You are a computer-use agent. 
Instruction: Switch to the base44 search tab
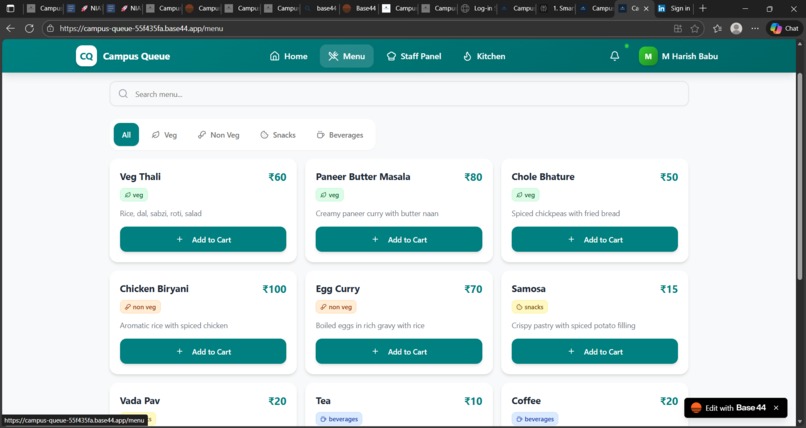320,9
